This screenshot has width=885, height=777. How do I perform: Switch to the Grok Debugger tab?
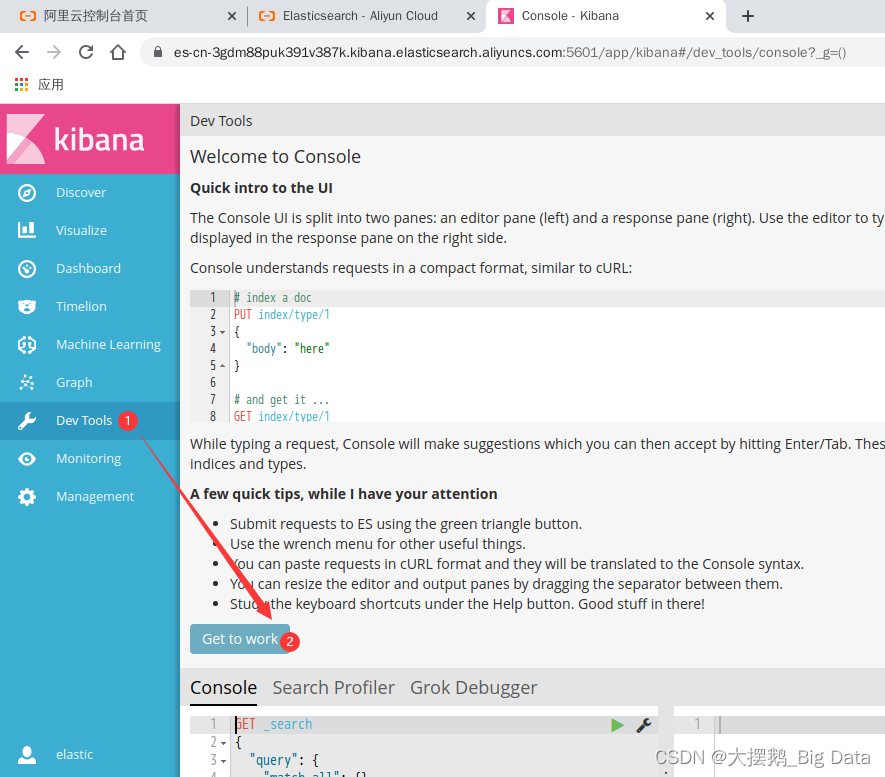point(474,688)
